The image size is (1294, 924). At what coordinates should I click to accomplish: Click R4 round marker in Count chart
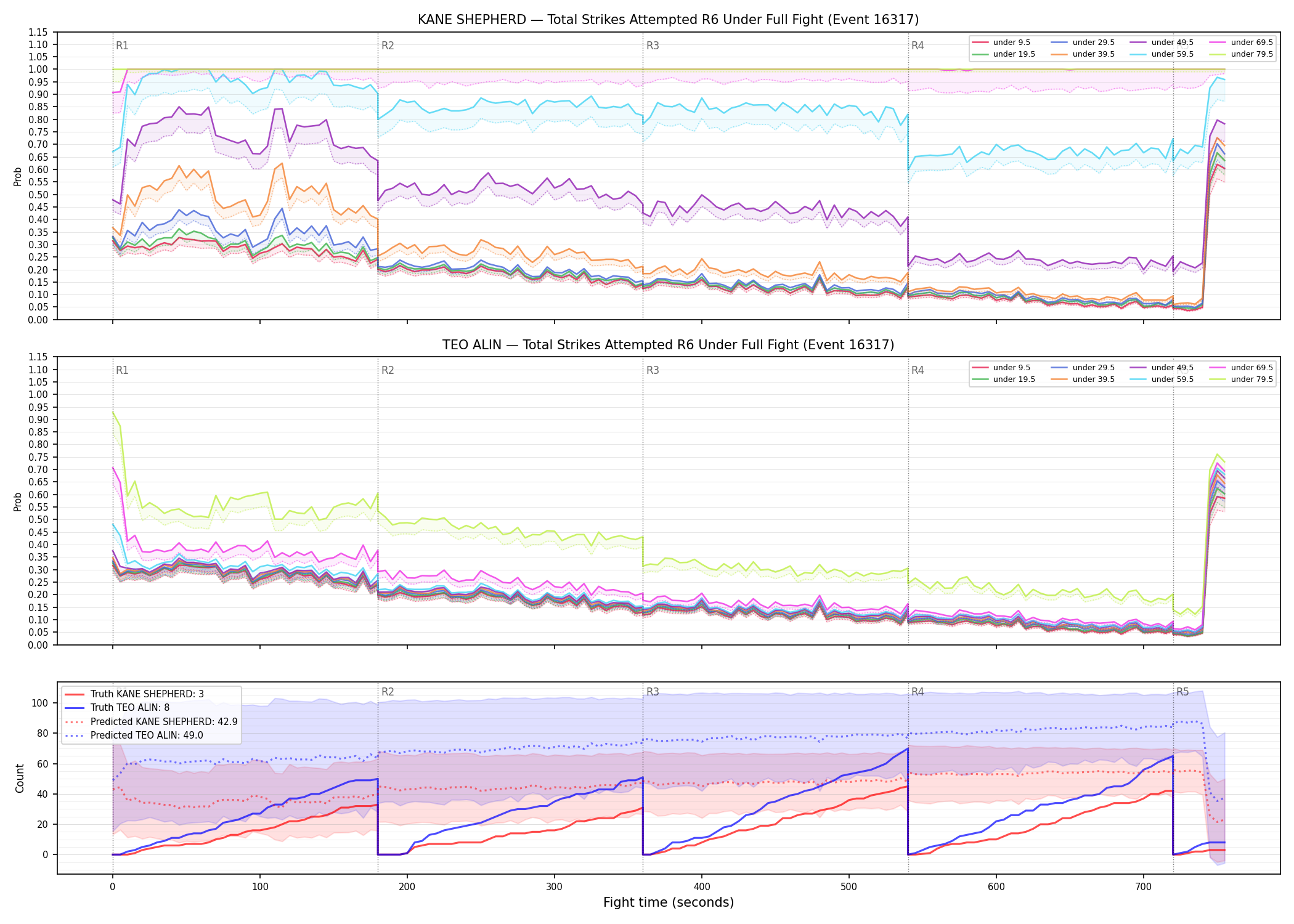pyautogui.click(x=918, y=692)
